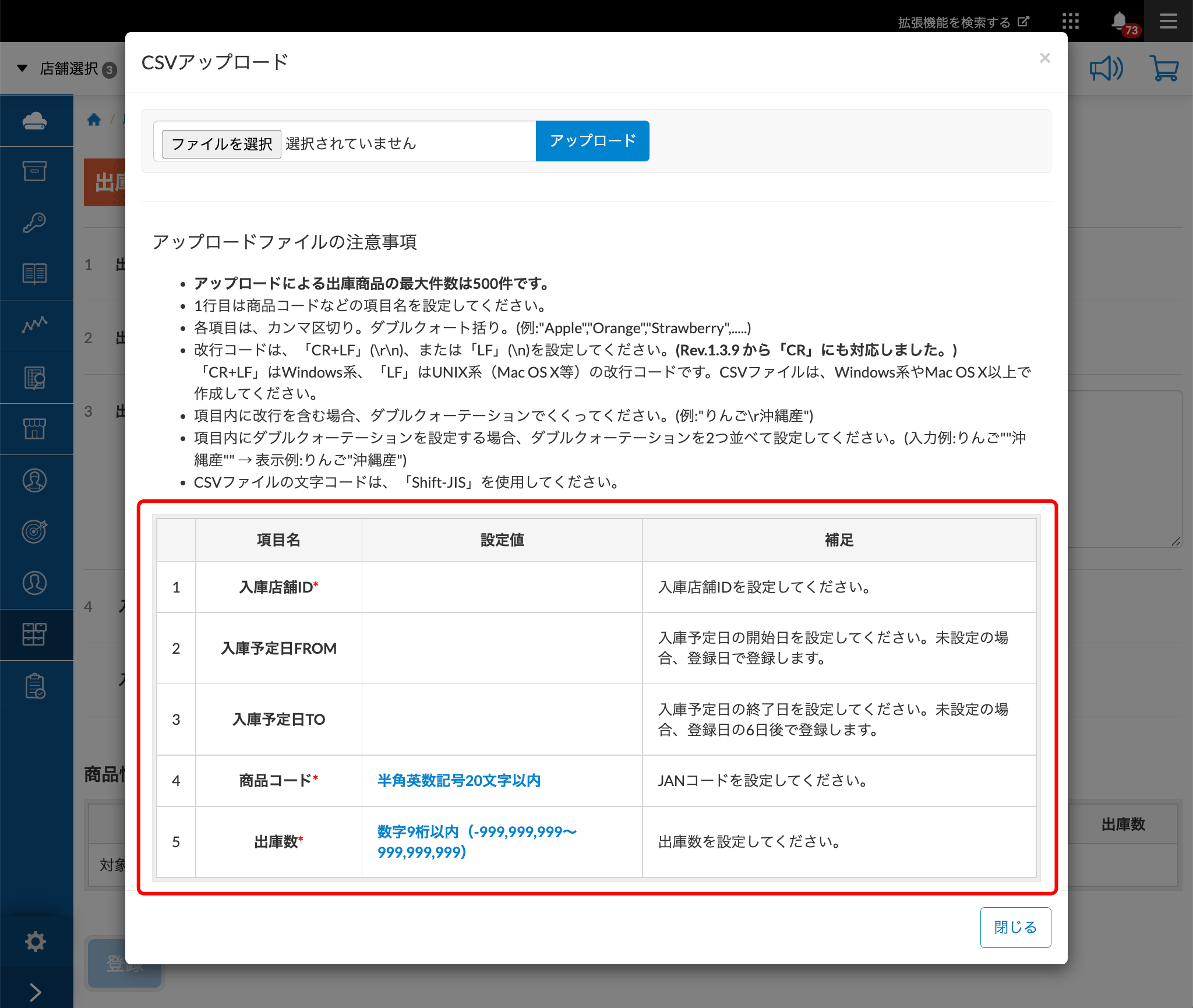The image size is (1193, 1008).
Task: Expand the sidebar with the chevron arrow
Action: [35, 992]
